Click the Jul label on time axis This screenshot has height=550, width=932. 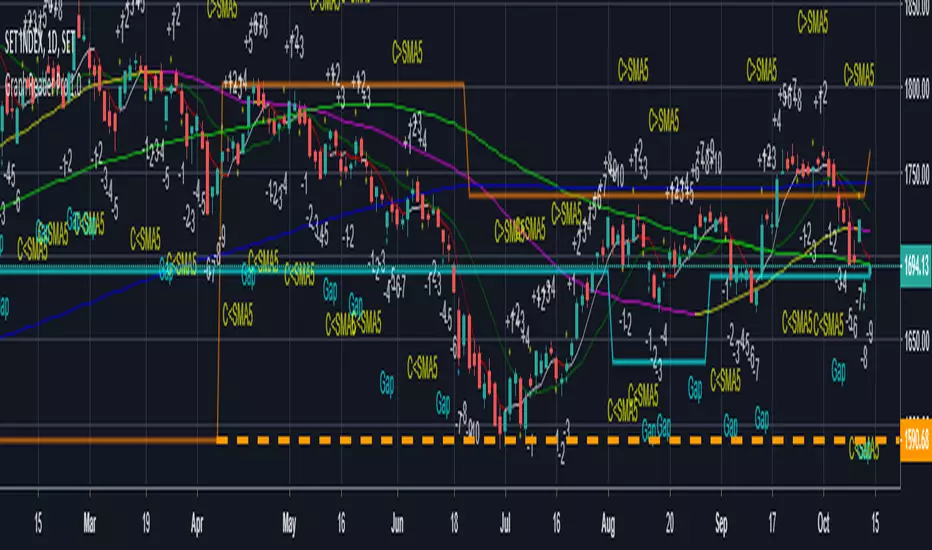[x=505, y=523]
